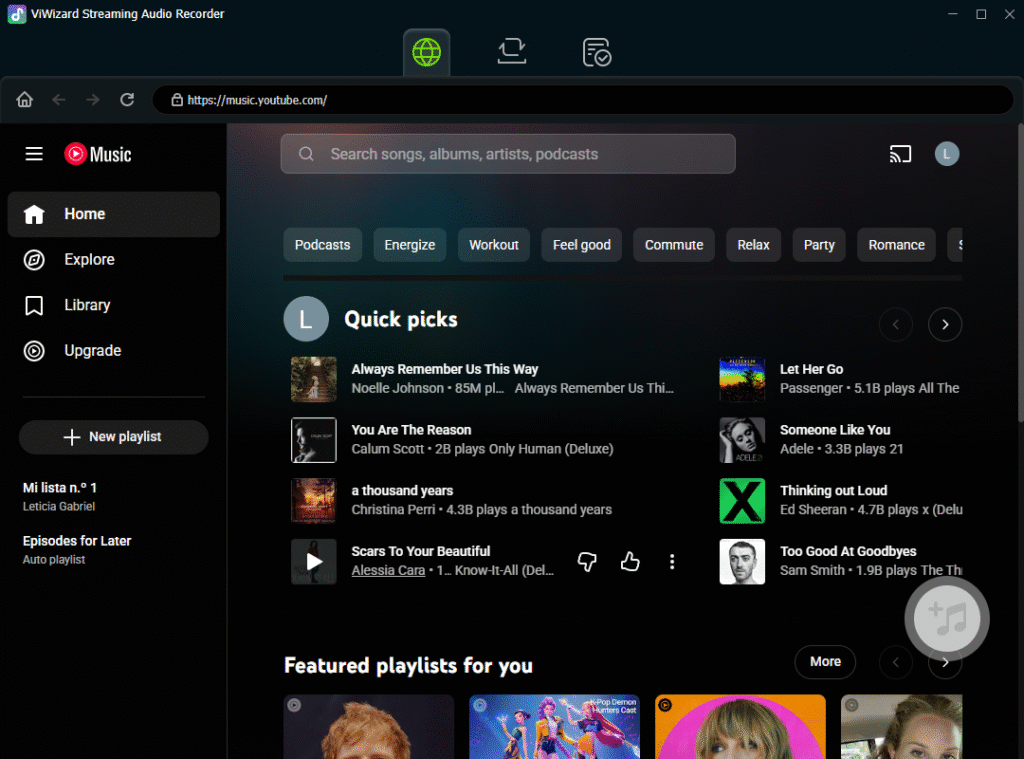Screen dimensions: 1024x759
Task: Open the Converted history tab icon
Action: (597, 52)
